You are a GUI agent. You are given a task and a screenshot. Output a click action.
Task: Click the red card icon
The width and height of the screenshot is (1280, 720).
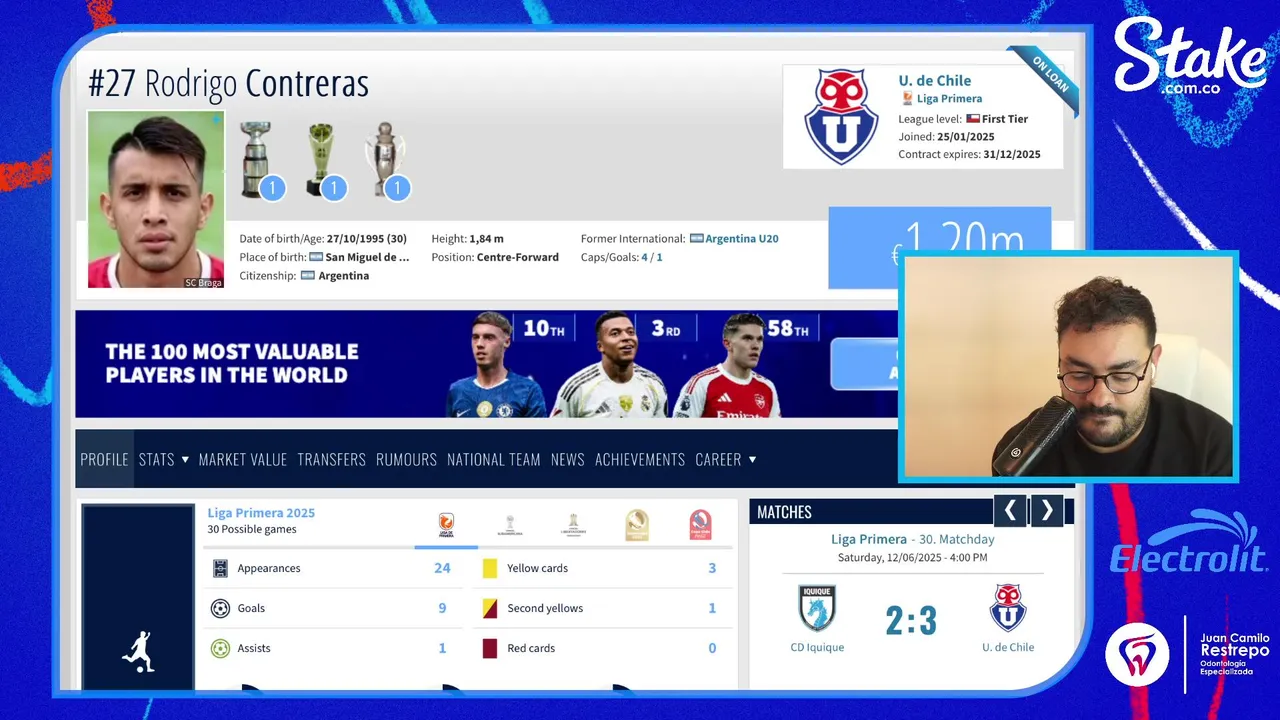[490, 648]
